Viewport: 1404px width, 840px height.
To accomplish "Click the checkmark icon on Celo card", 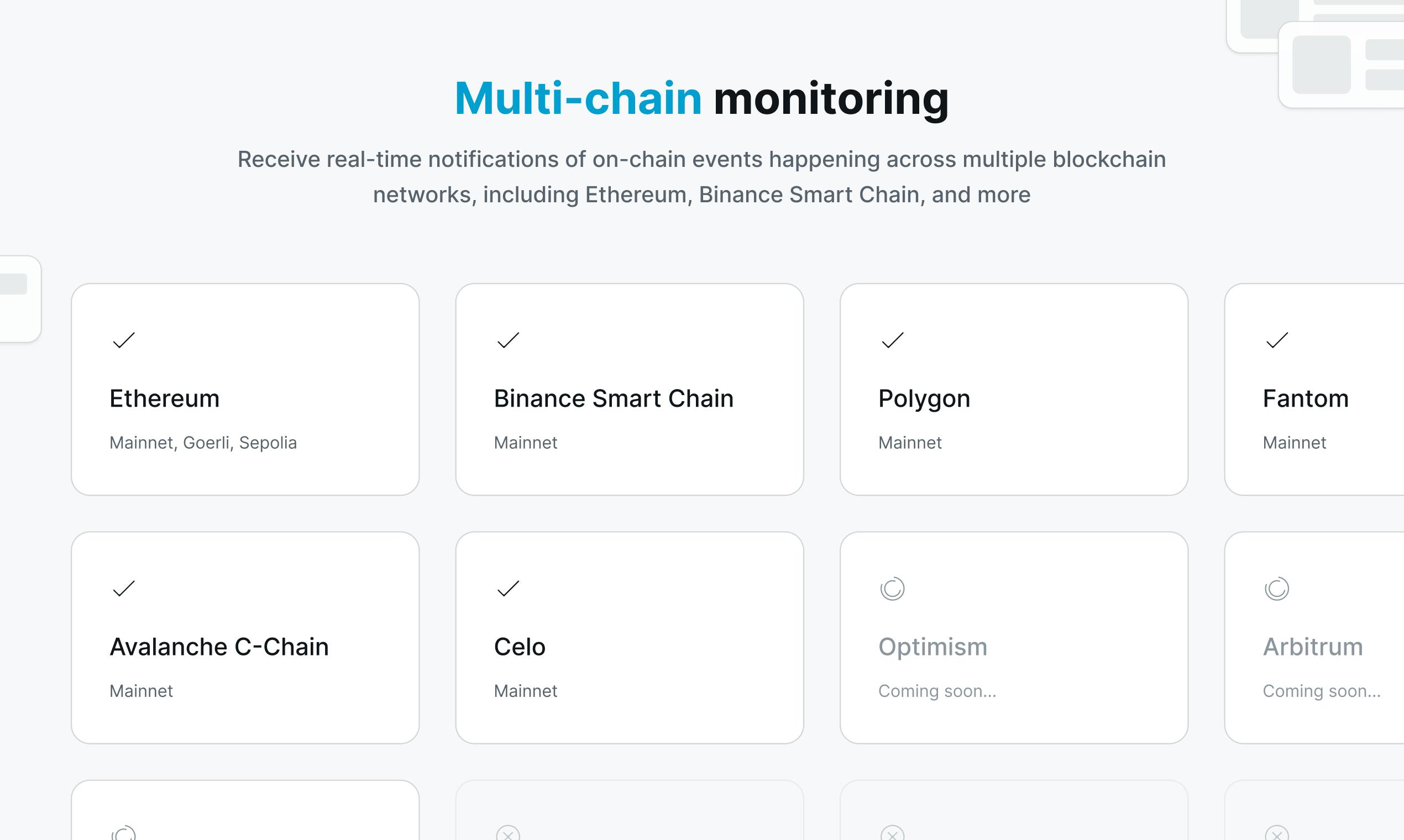I will coord(508,589).
